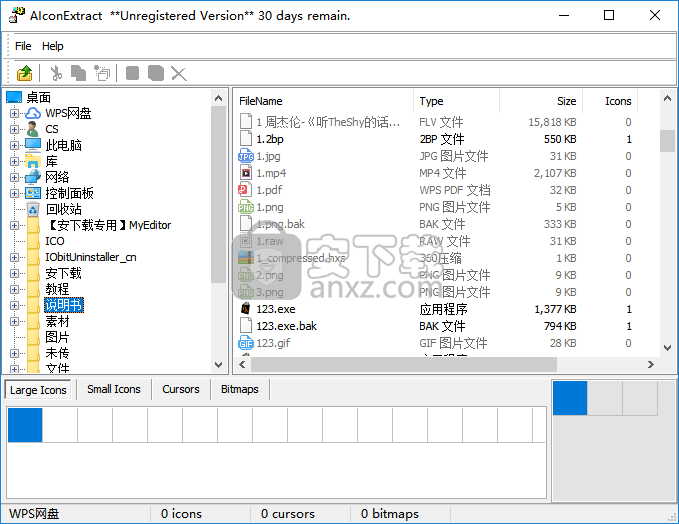Click the open folder up toolbar icon
The width and height of the screenshot is (679, 524).
pos(25,73)
